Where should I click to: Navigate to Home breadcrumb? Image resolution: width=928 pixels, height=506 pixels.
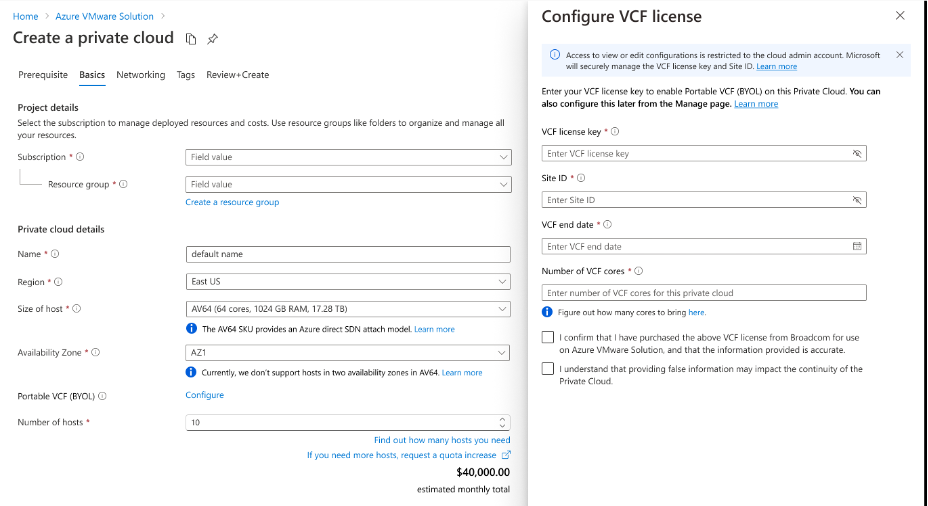pos(25,17)
